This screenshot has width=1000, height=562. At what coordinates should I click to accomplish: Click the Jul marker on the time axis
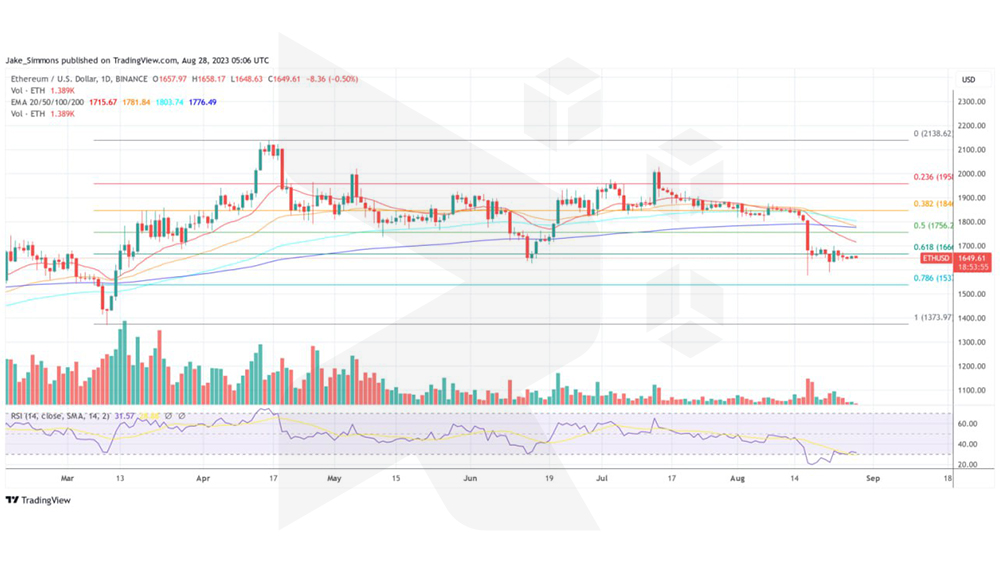click(x=602, y=479)
